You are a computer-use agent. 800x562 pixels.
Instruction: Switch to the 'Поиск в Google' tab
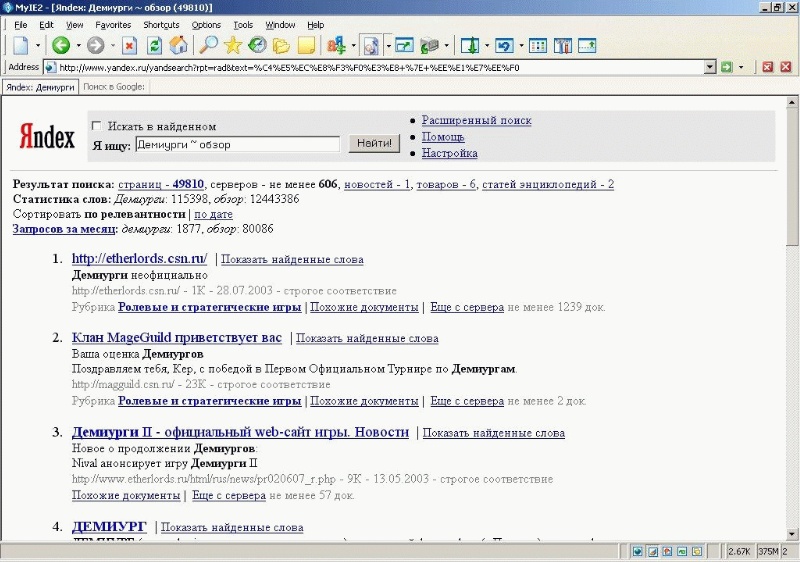(x=114, y=87)
